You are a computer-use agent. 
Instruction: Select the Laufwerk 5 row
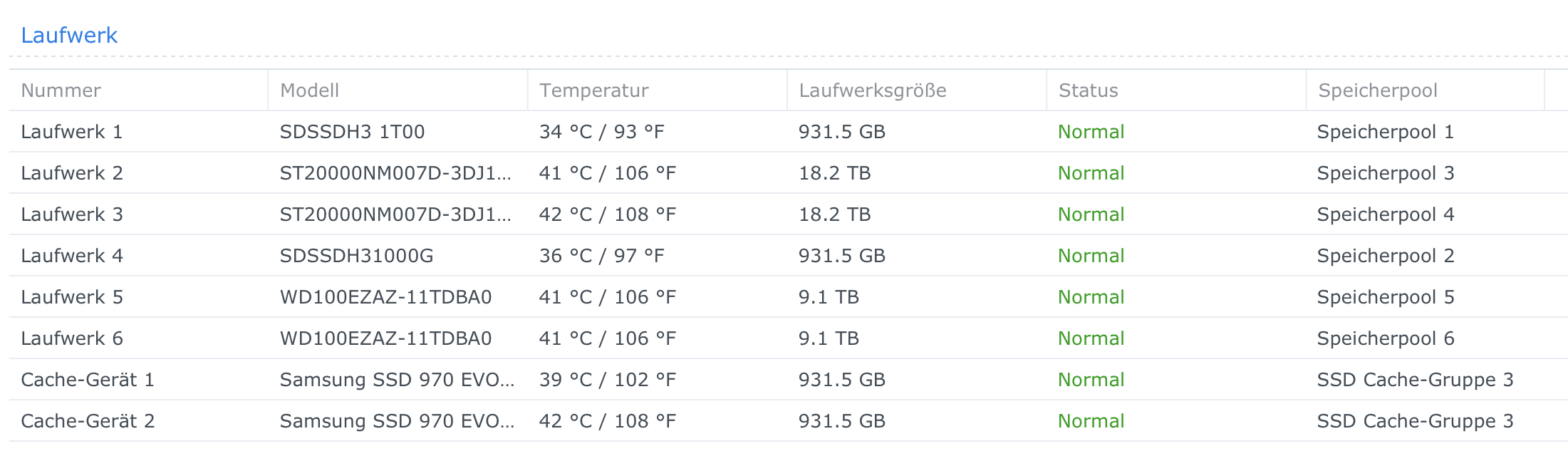click(72, 297)
